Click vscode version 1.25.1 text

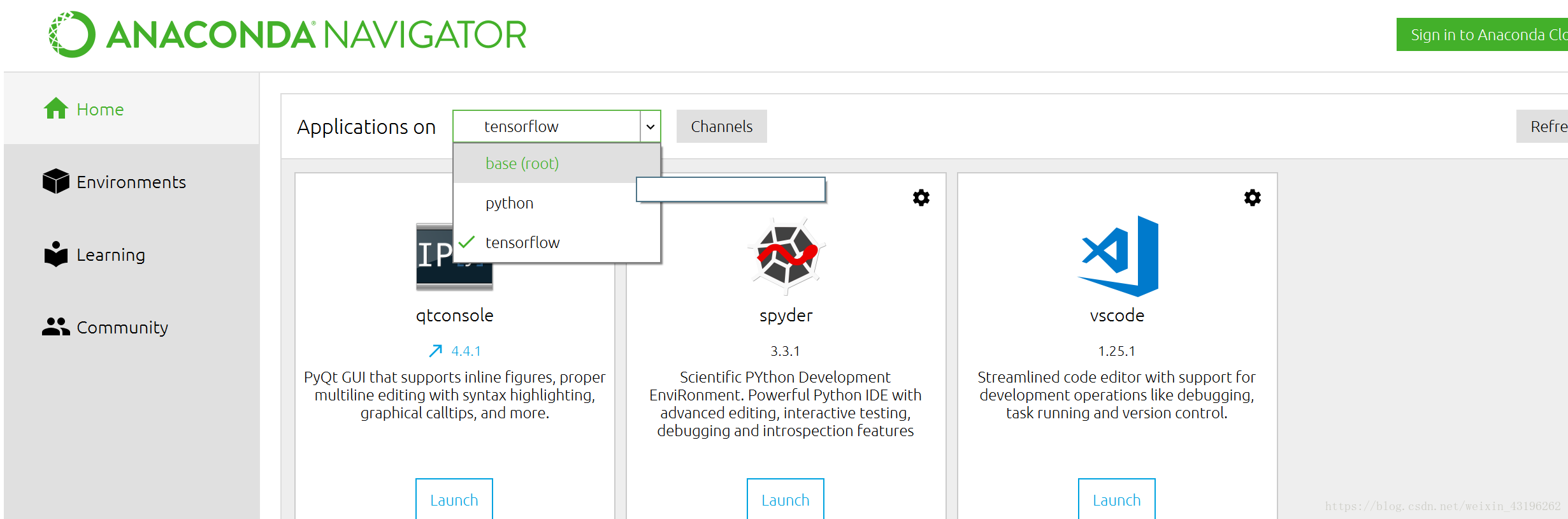pos(1116,351)
